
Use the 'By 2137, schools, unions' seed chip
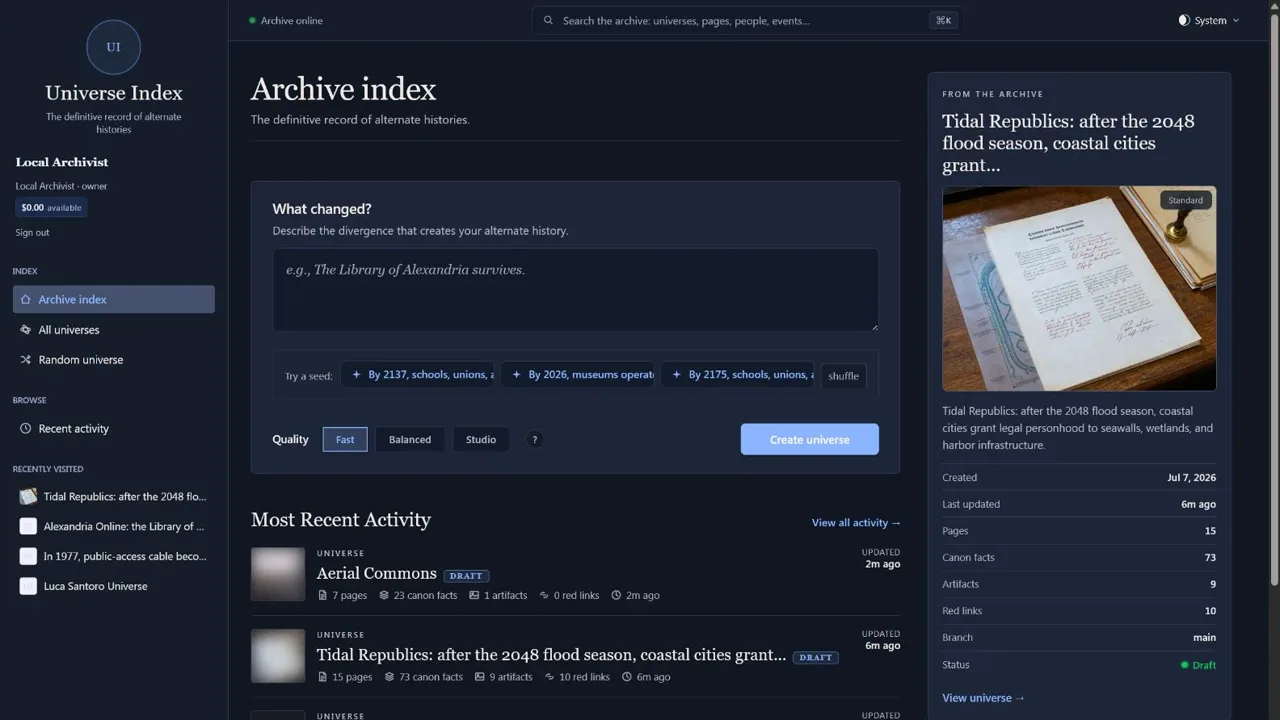pos(418,375)
